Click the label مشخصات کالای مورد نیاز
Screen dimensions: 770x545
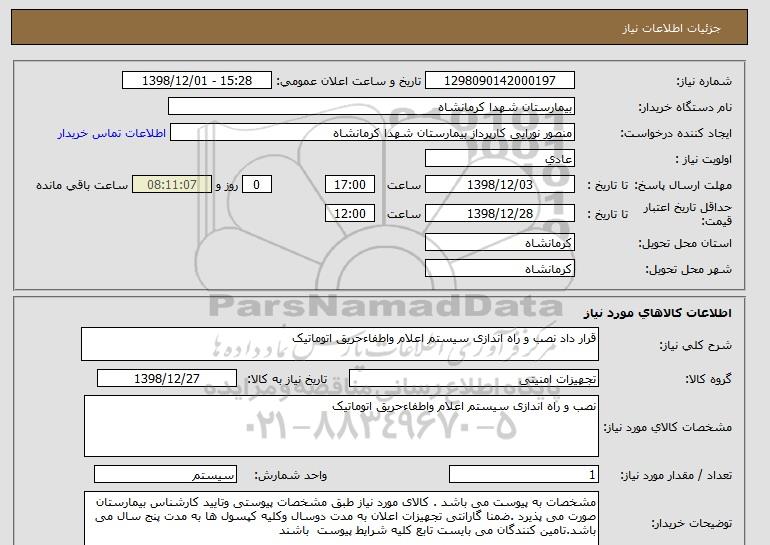667,427
